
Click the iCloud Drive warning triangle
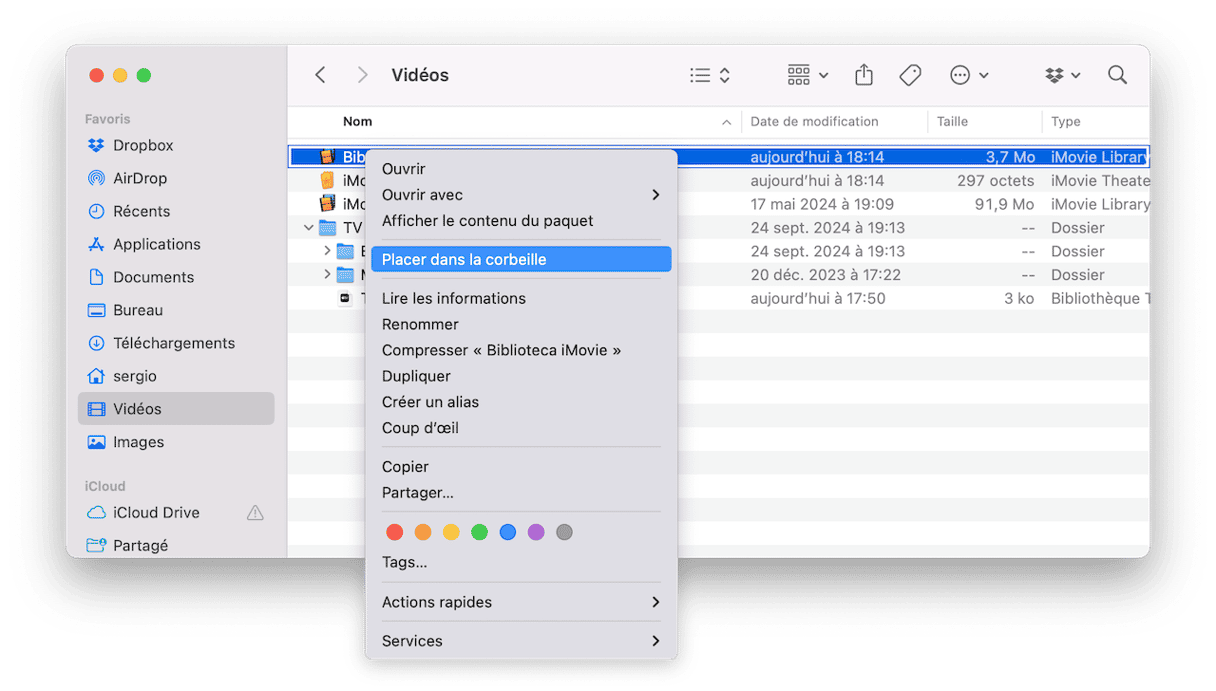click(x=255, y=512)
